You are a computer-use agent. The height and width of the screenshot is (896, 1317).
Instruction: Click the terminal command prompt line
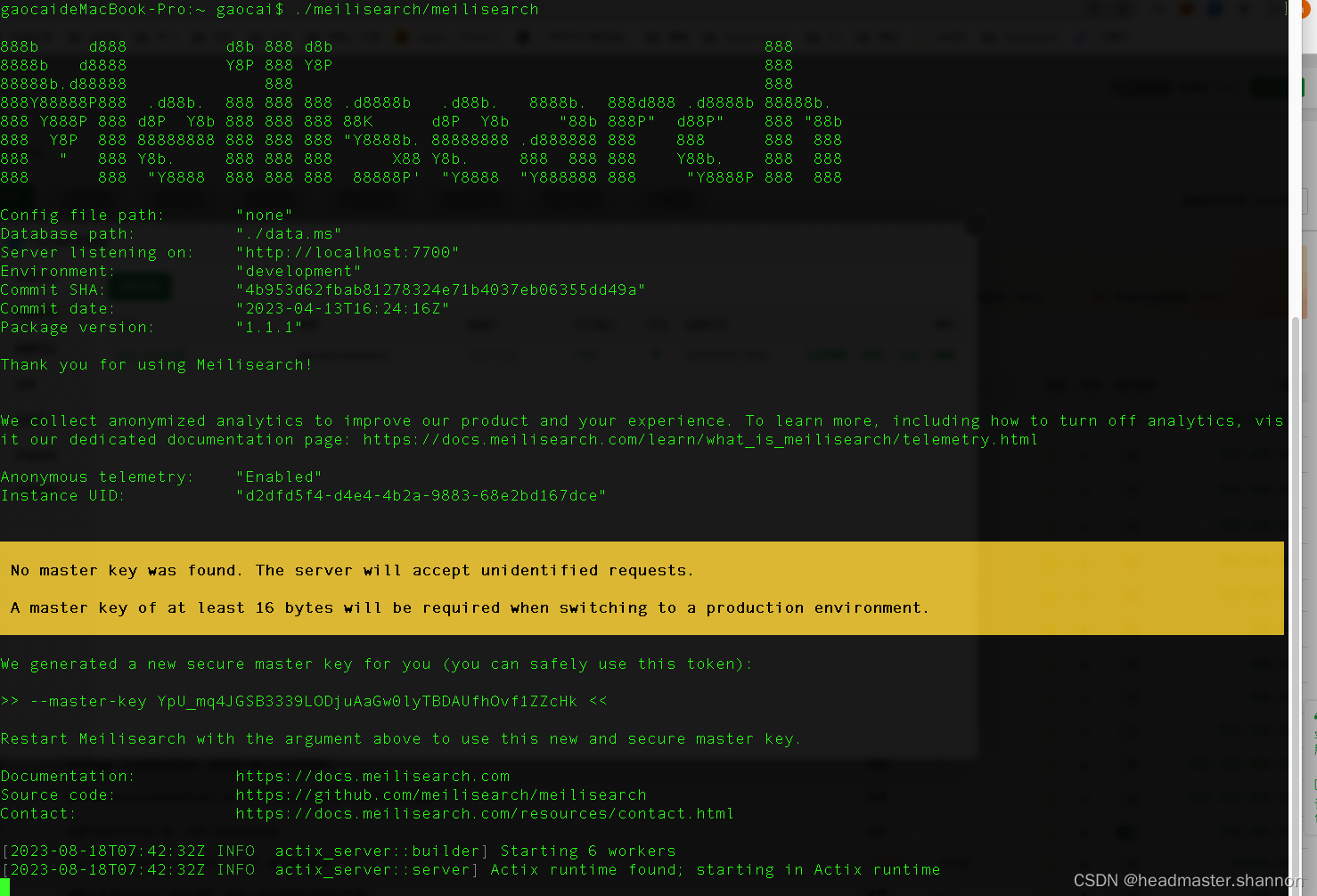[267, 9]
